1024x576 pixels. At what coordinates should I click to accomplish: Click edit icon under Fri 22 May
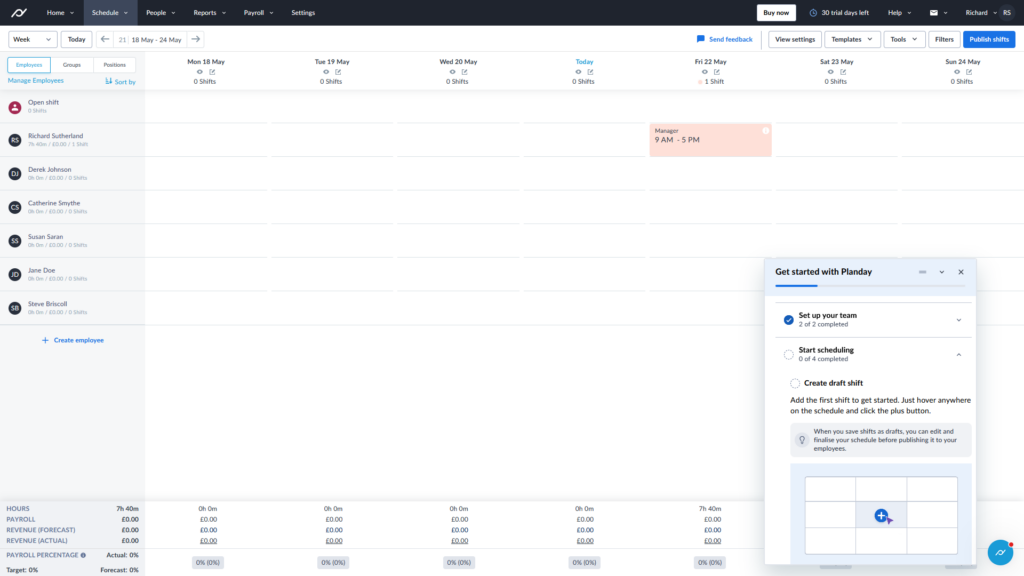(717, 72)
